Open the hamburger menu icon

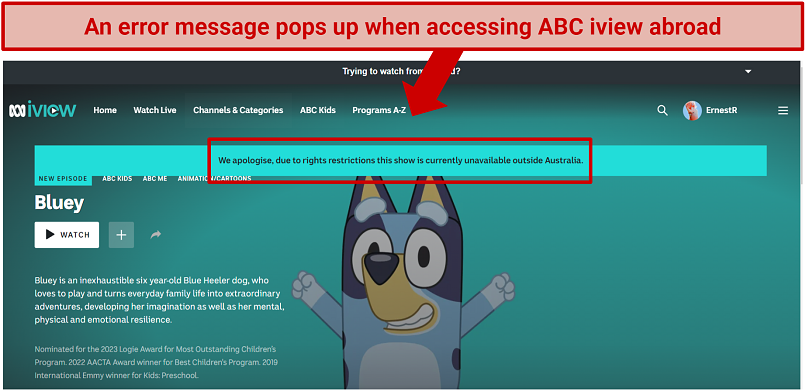tap(782, 110)
